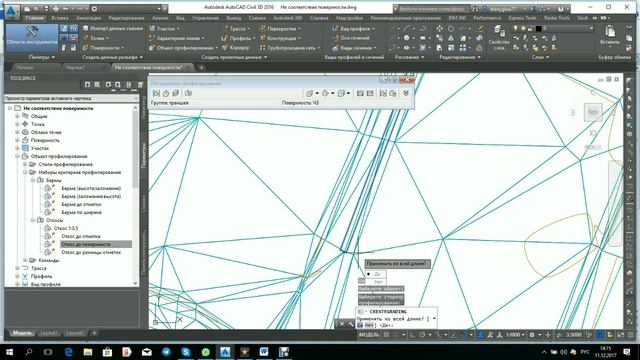
Task: Open Объект профилирования ribbon dropdown
Action: click(183, 48)
